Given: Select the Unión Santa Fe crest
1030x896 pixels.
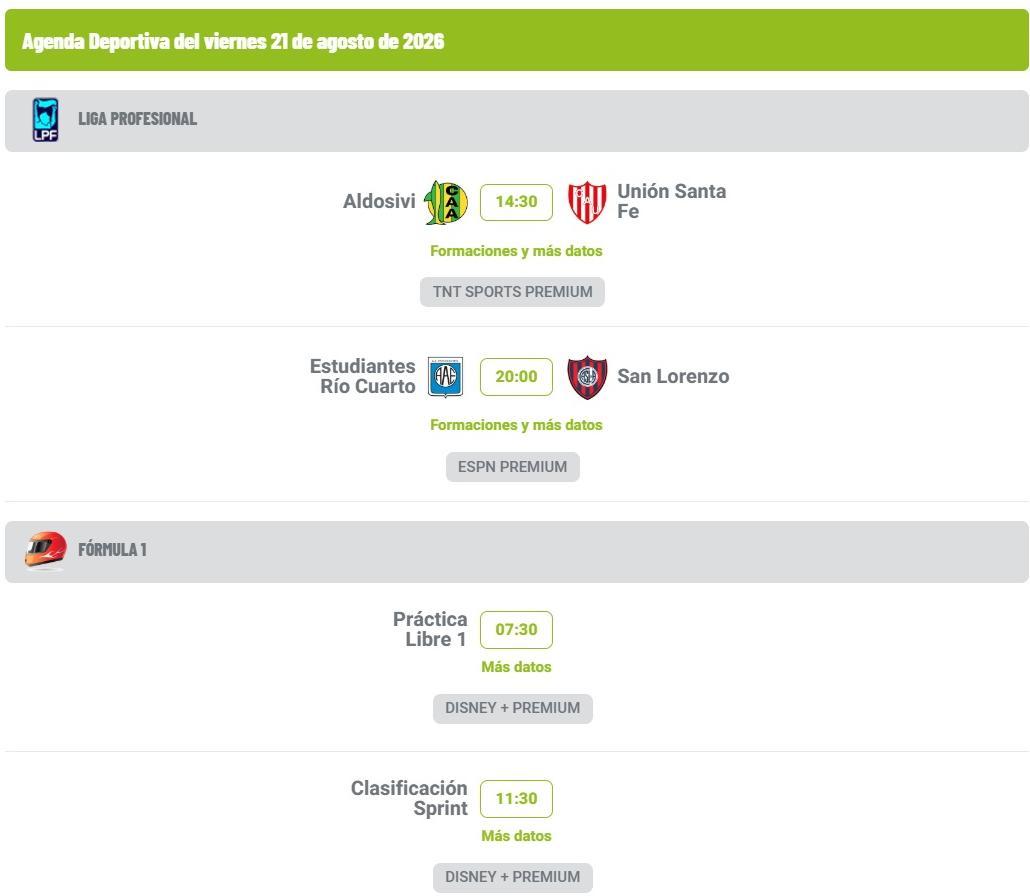Looking at the screenshot, I should click(587, 202).
